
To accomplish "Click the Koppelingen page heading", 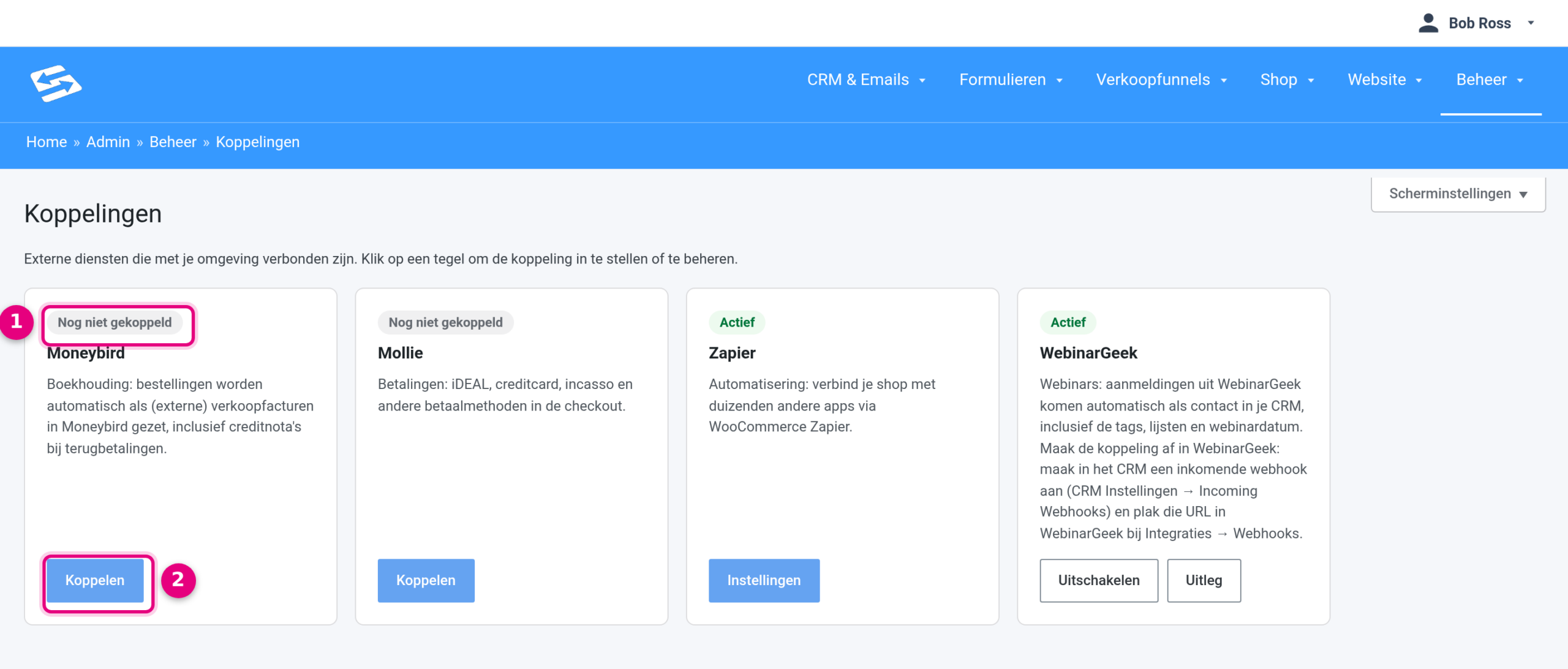I will pos(93,214).
